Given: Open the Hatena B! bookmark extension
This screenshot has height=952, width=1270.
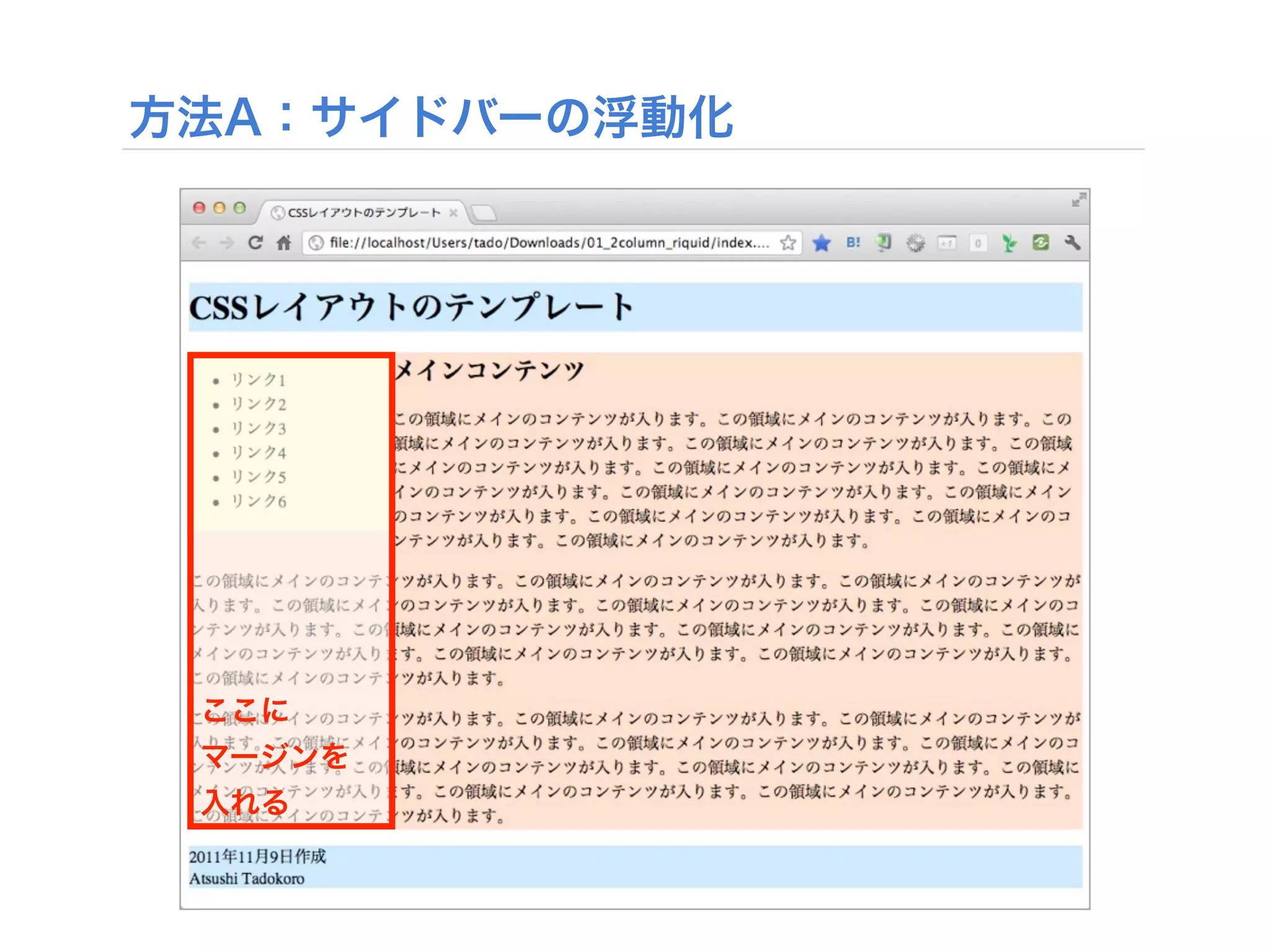Looking at the screenshot, I should (x=853, y=243).
